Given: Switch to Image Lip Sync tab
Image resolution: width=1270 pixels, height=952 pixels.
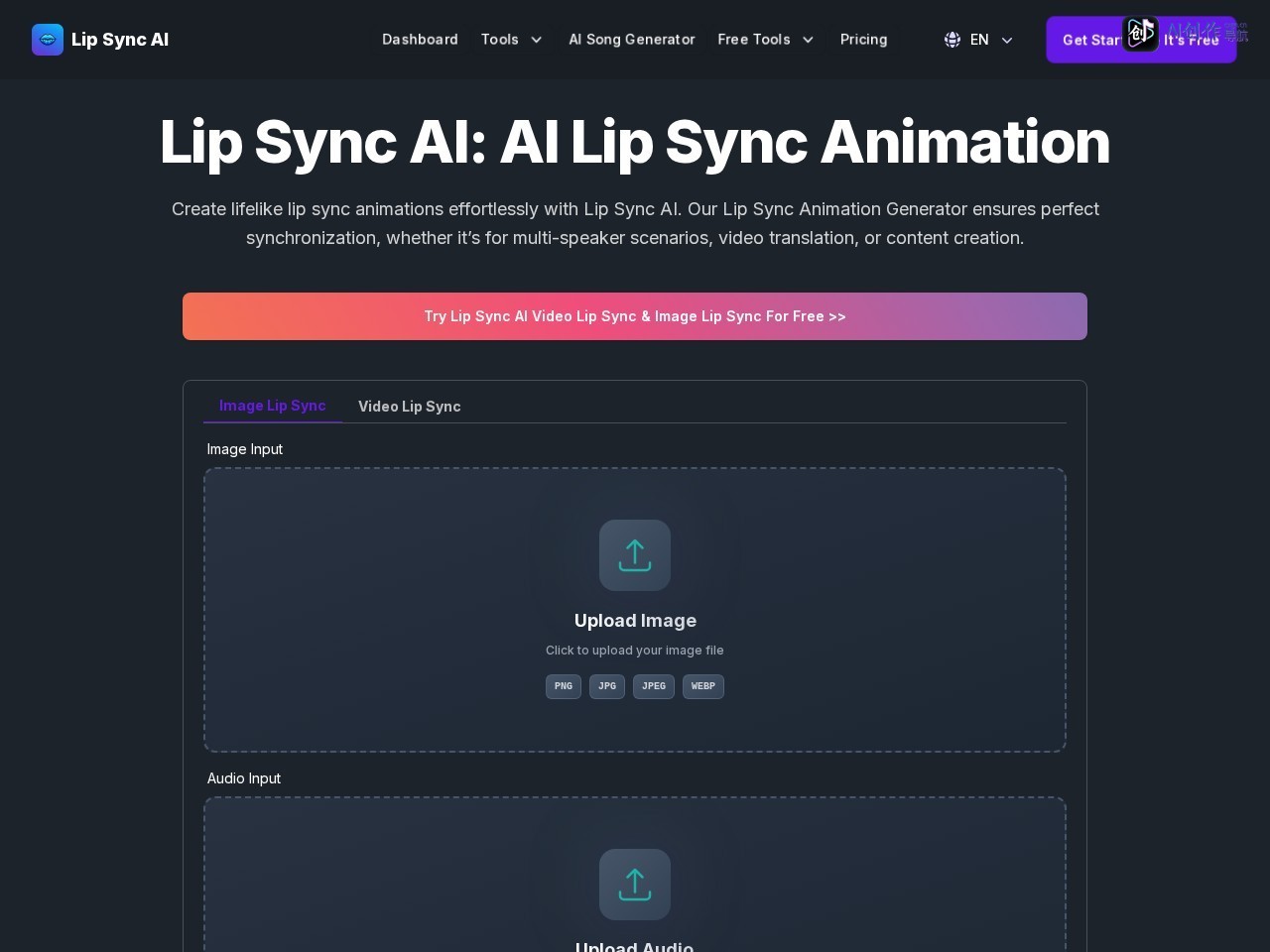Looking at the screenshot, I should click(273, 406).
